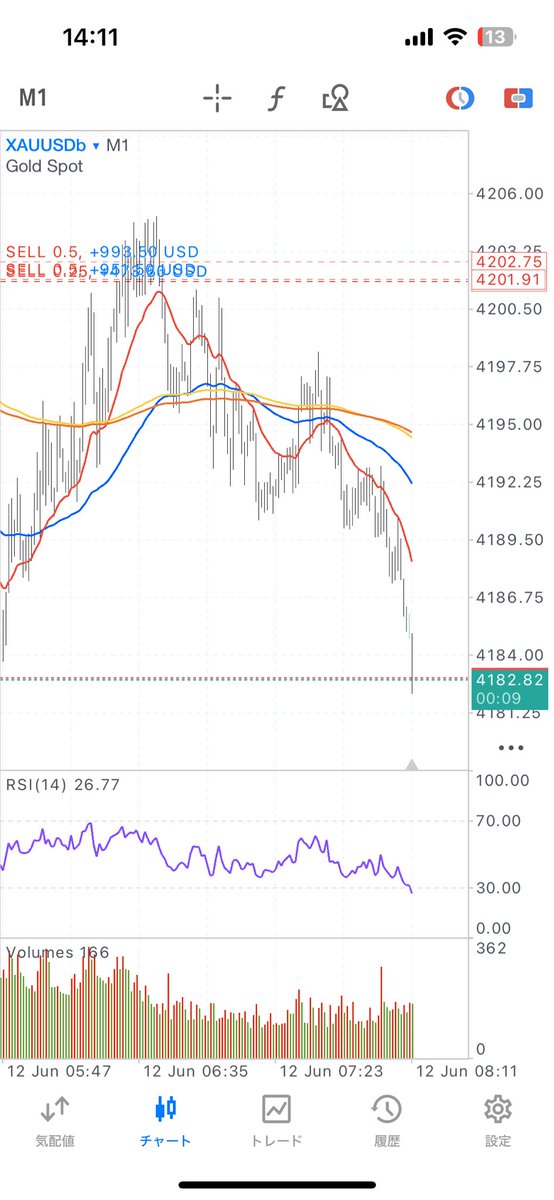Select the Volumes 166 indicator label
Viewport: 554px width, 1200px height.
point(58,952)
